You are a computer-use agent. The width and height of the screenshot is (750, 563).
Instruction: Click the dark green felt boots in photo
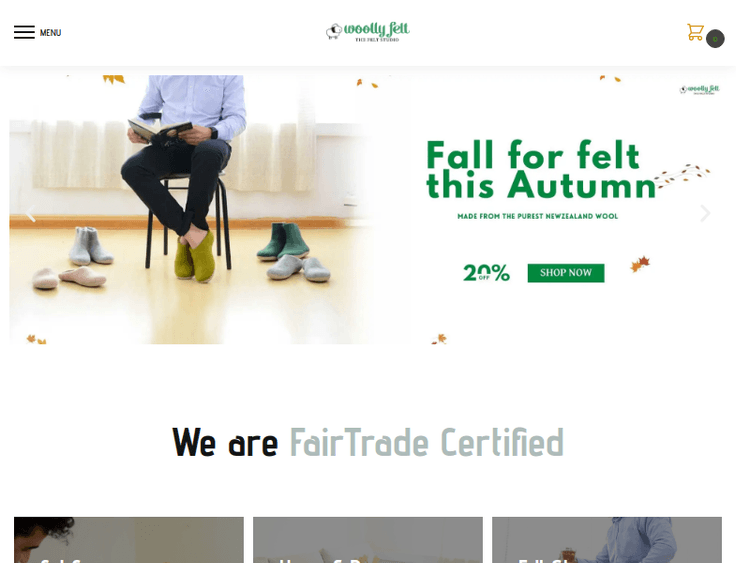pyautogui.click(x=283, y=241)
